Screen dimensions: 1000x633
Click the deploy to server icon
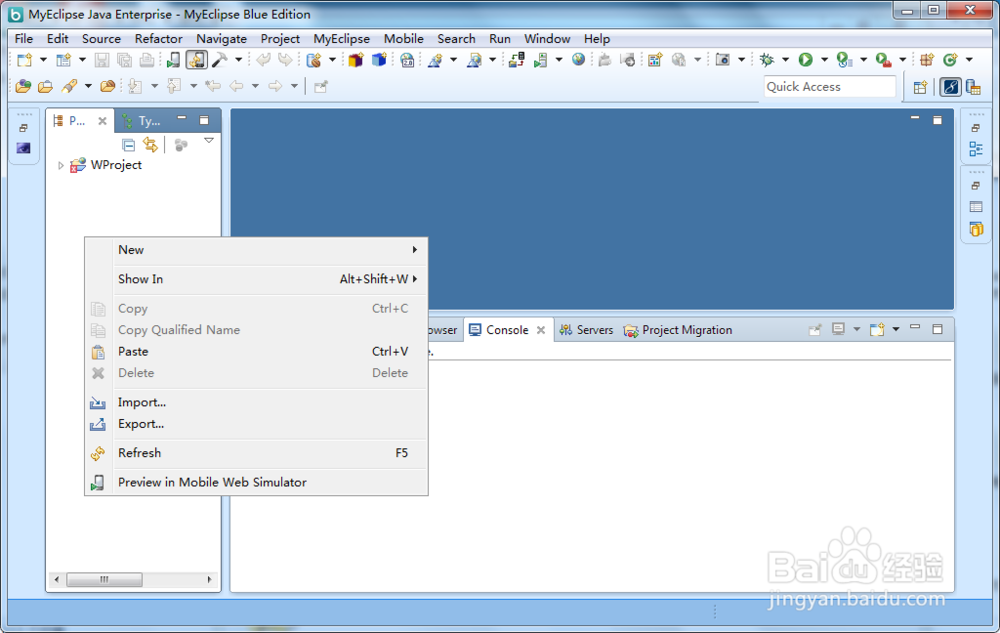tap(517, 60)
